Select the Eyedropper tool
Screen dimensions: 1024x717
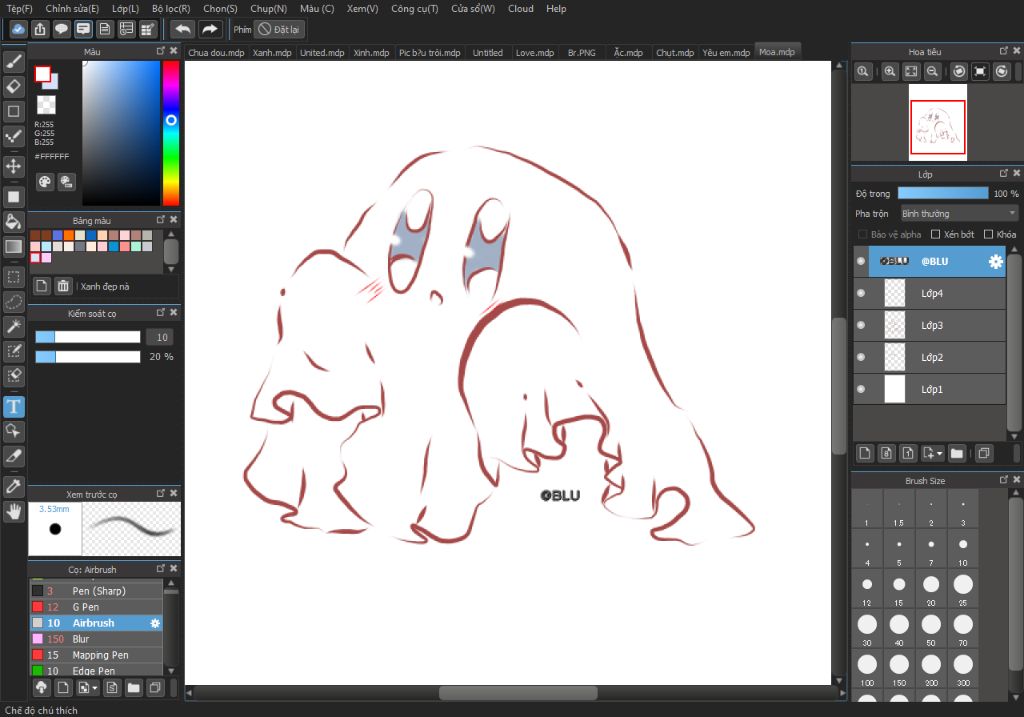[x=13, y=486]
